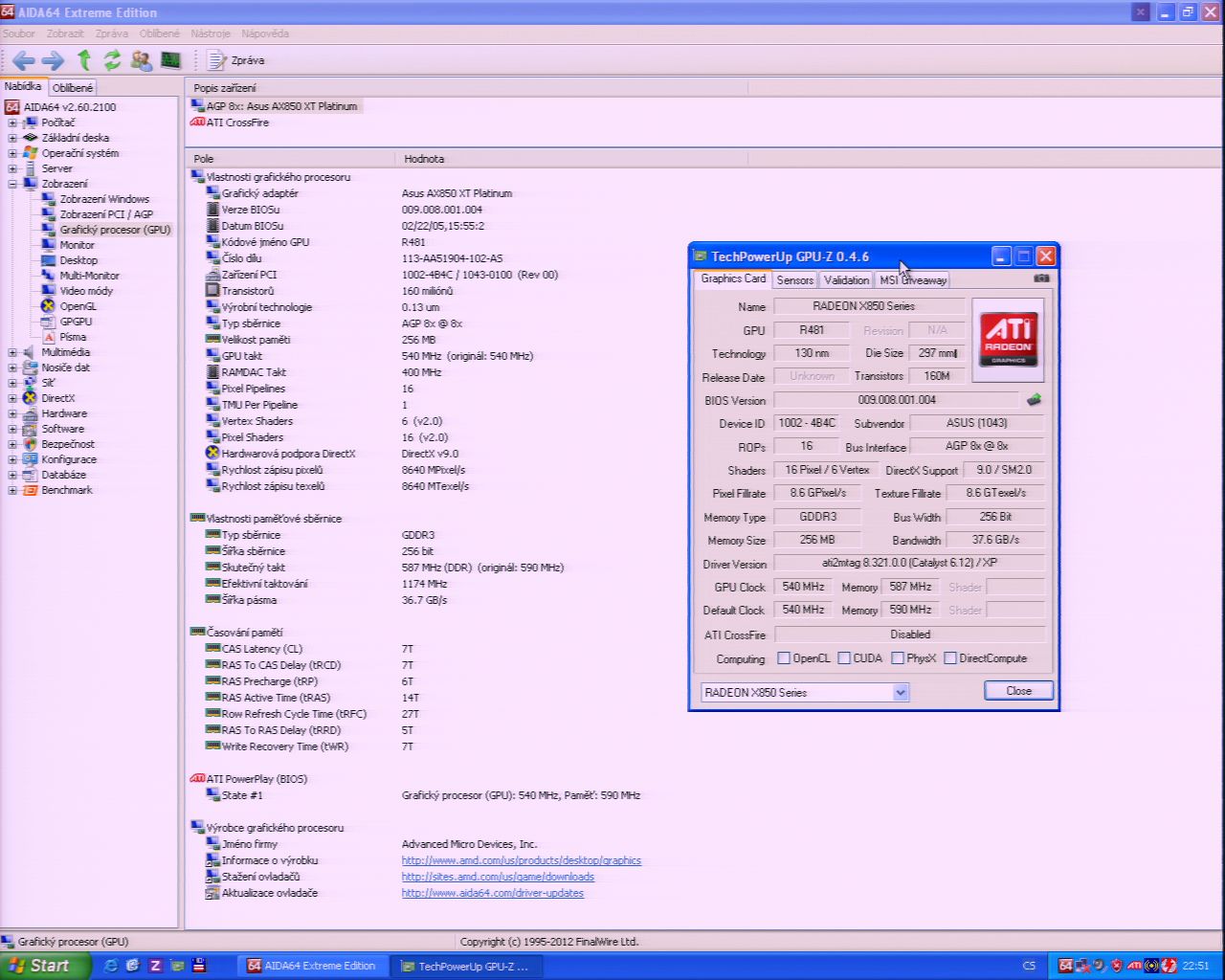Click the users icon in AIDA64 toolbar

point(142,60)
